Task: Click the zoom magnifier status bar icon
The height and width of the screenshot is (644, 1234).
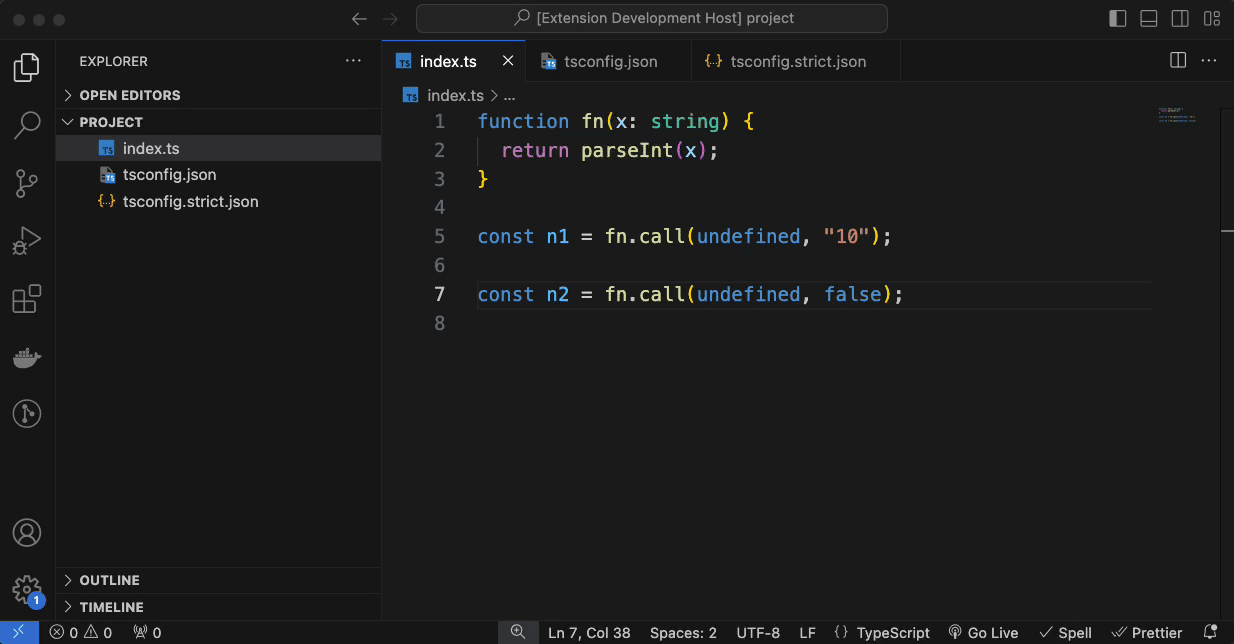Action: [x=517, y=632]
